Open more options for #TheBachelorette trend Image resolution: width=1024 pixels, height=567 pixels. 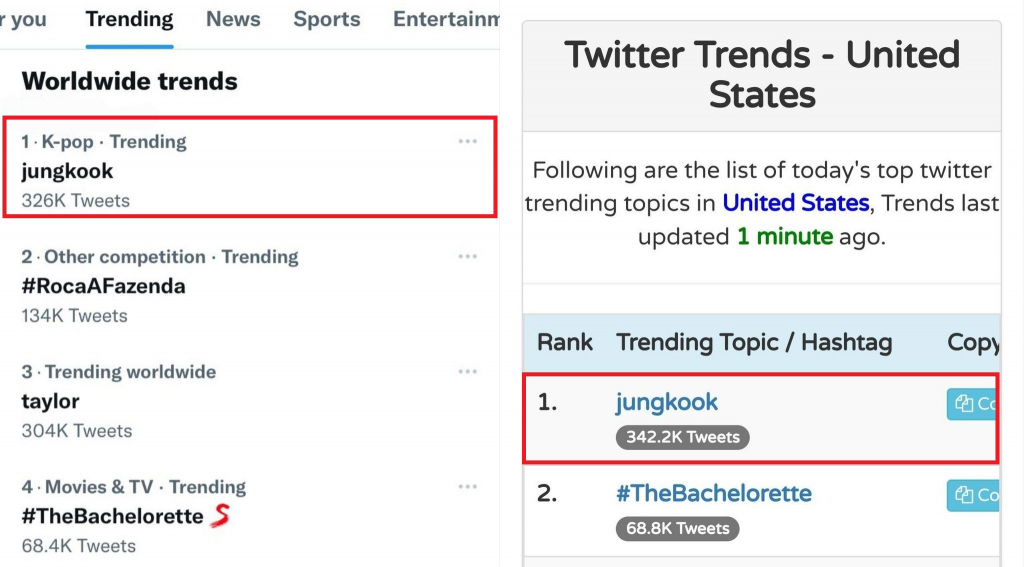[468, 486]
